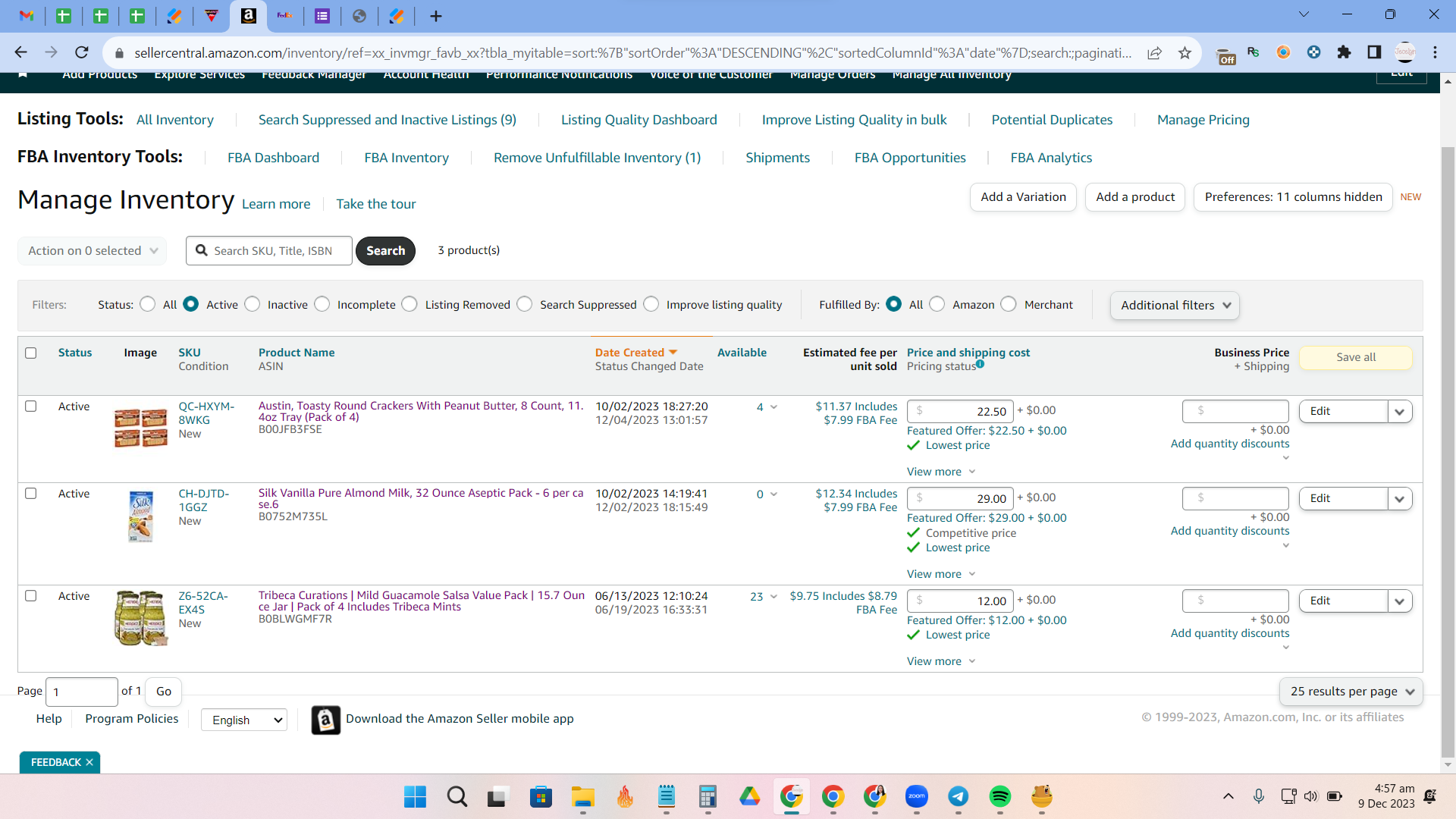Open the Chrome three-dot menu
The height and width of the screenshot is (819, 1456).
click(x=1435, y=52)
